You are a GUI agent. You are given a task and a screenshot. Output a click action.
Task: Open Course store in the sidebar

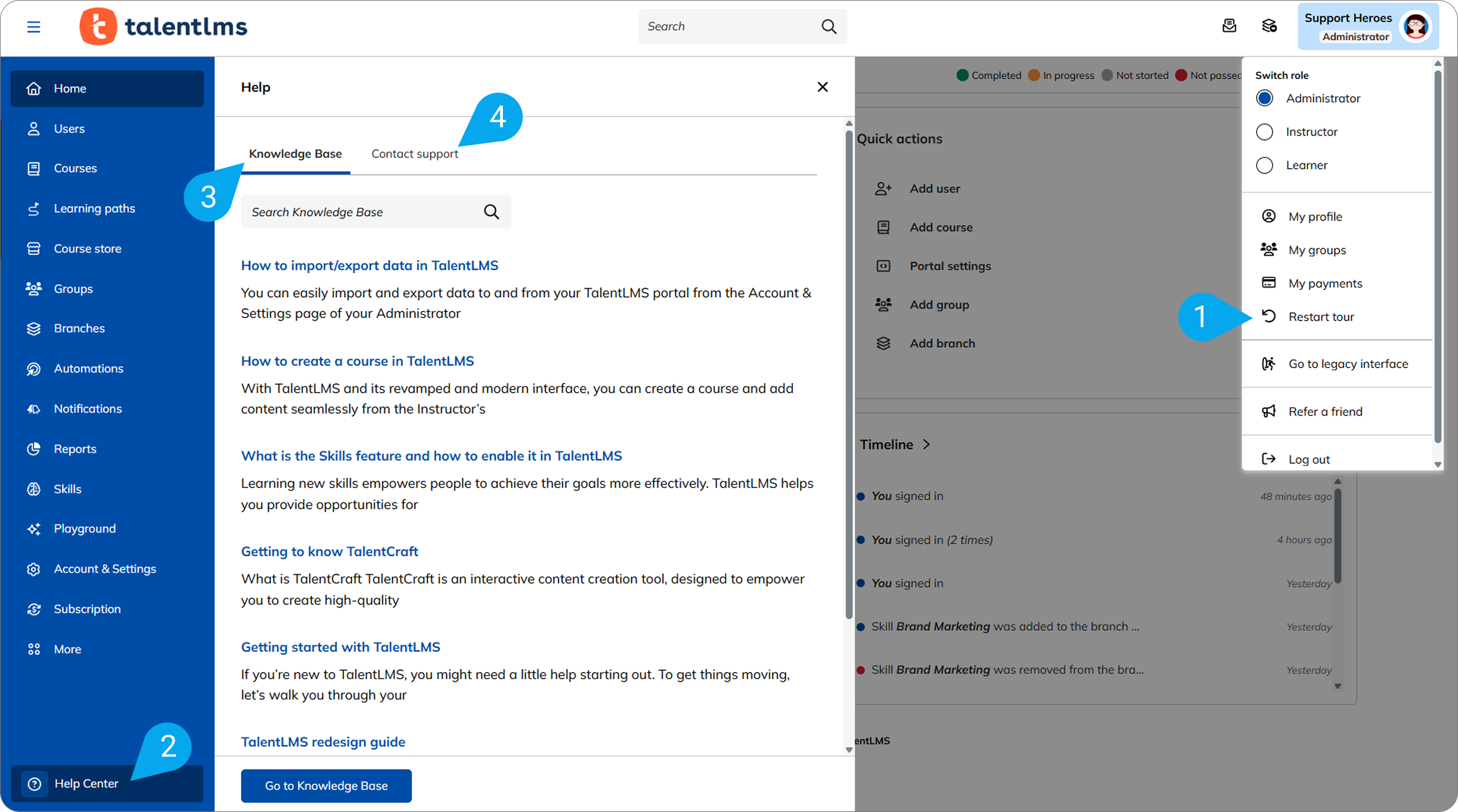click(x=107, y=249)
